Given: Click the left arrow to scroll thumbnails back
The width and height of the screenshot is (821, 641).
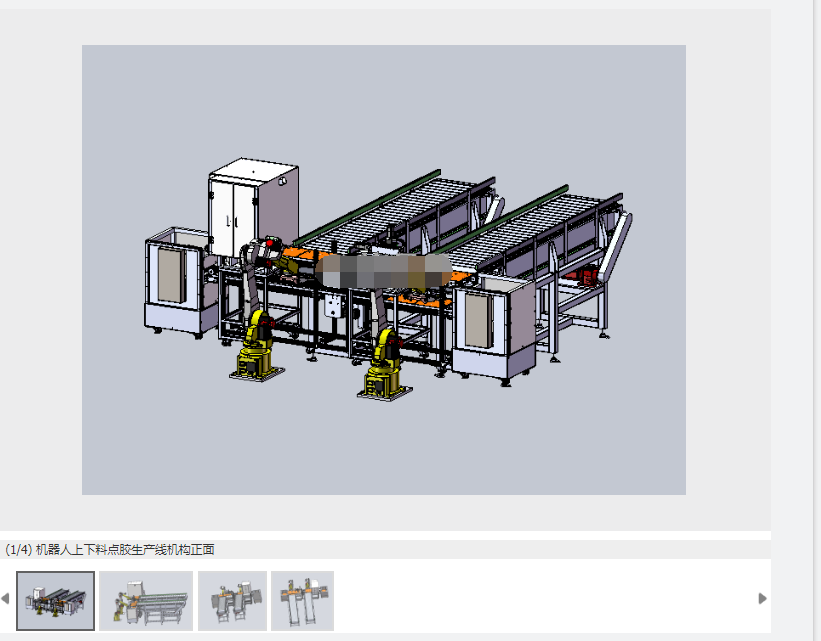Looking at the screenshot, I should 5,599.
